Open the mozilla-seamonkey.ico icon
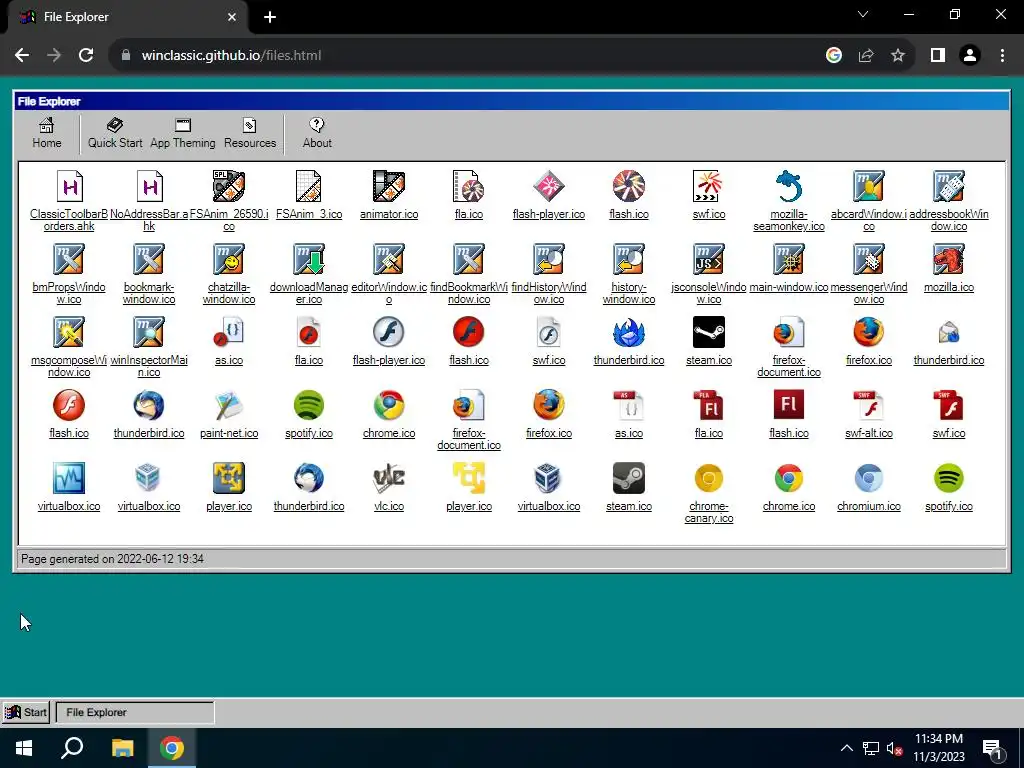 click(789, 186)
